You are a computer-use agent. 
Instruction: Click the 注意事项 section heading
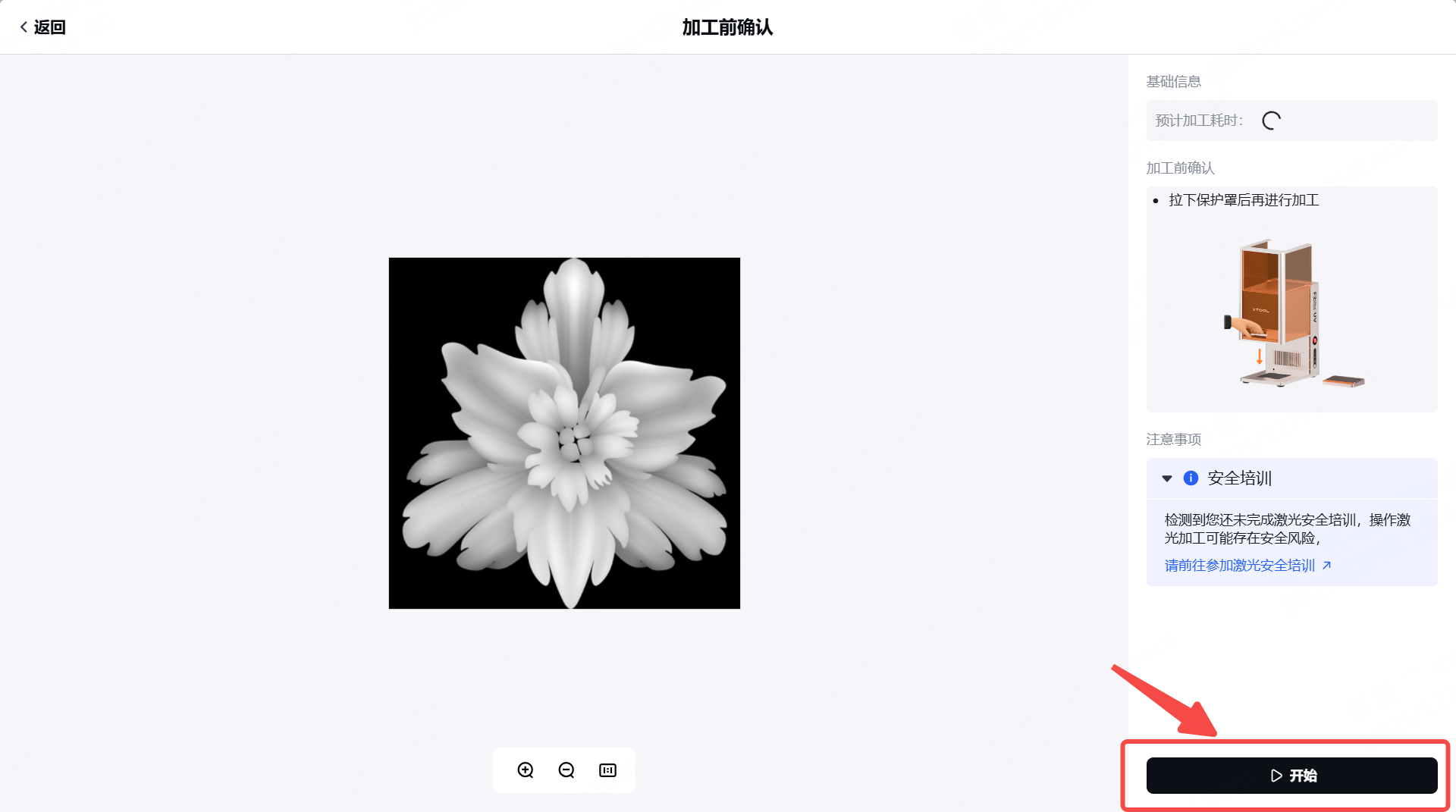click(1173, 440)
